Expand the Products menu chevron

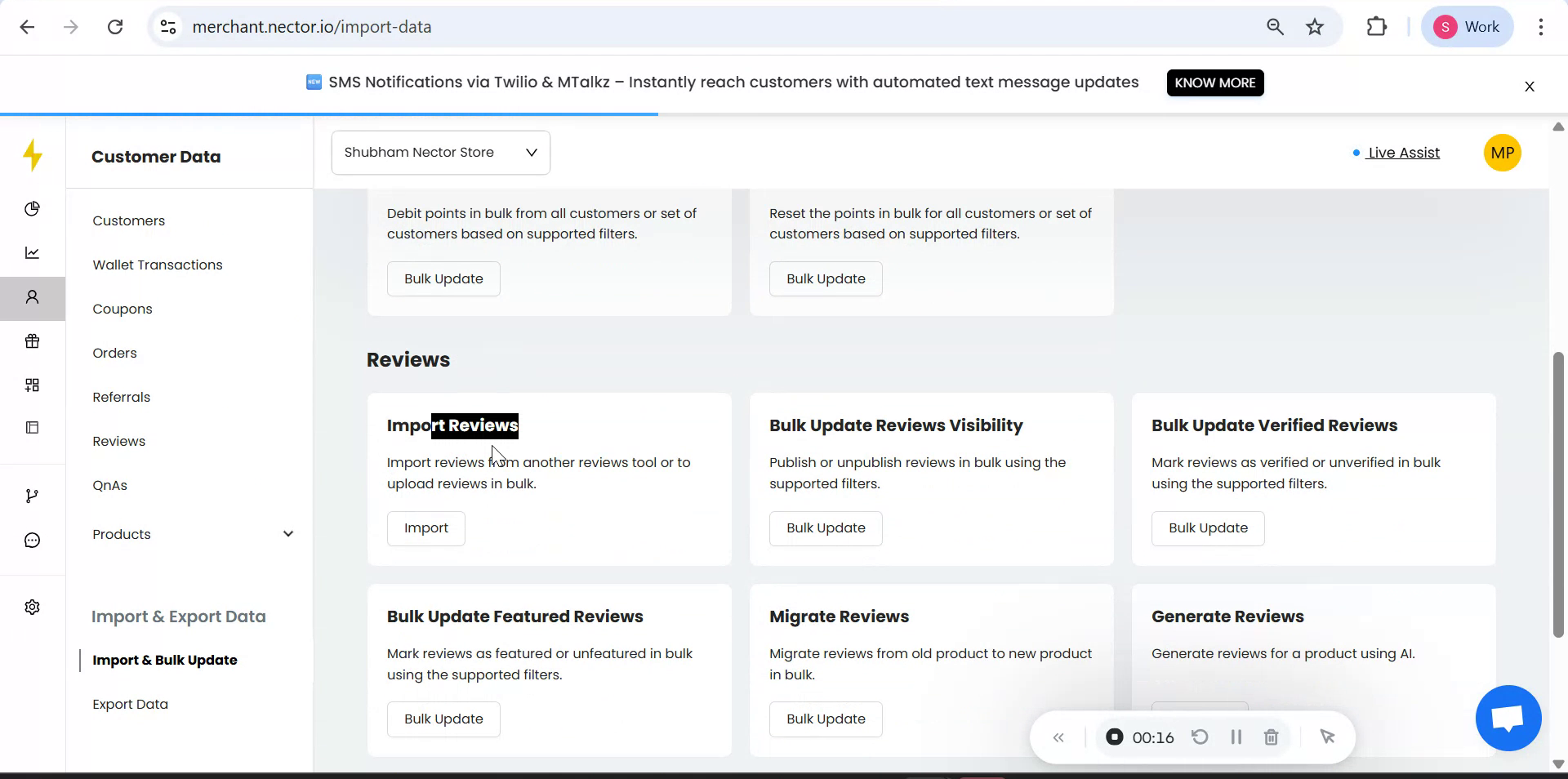point(288,534)
